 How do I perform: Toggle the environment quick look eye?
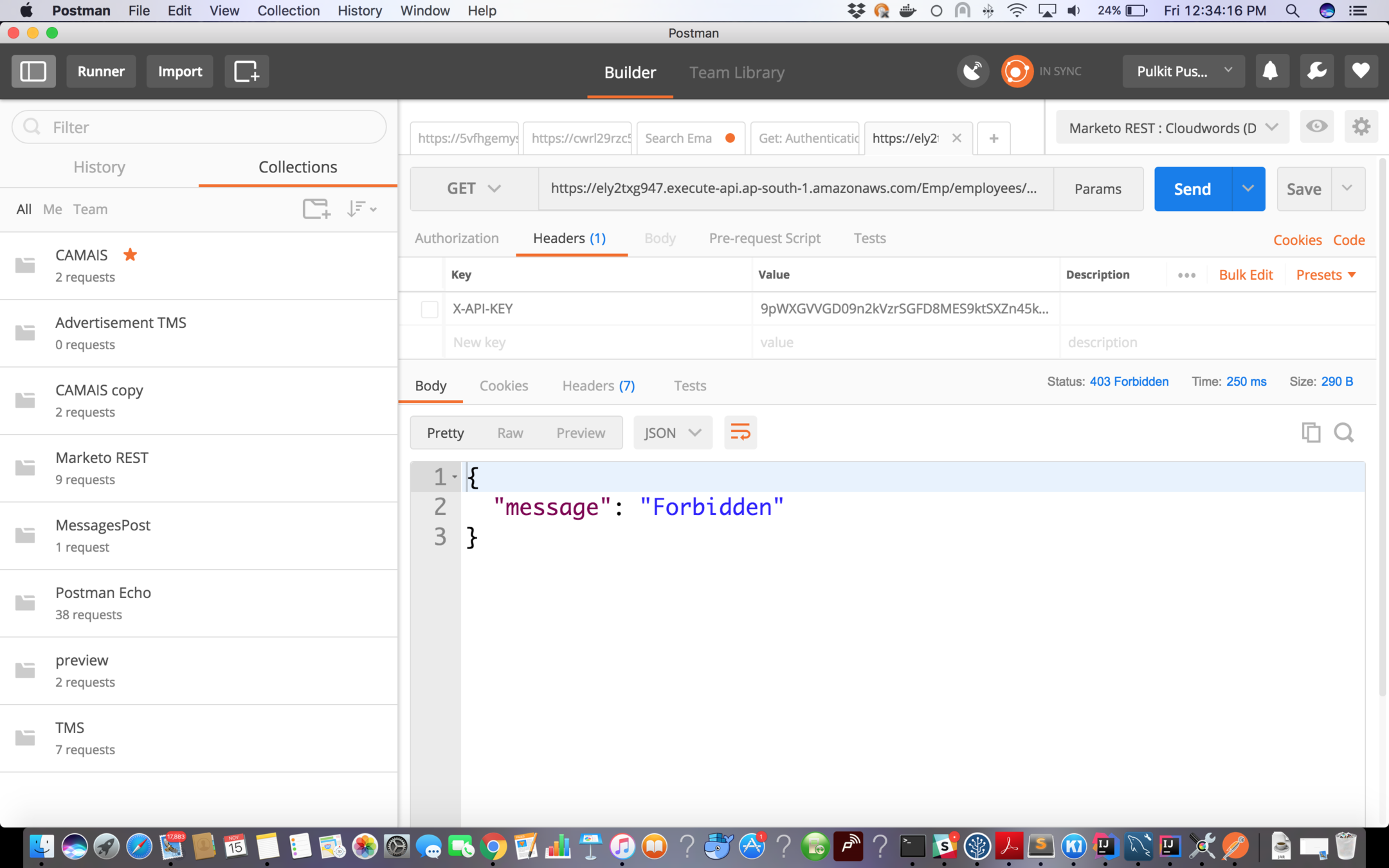point(1316,127)
